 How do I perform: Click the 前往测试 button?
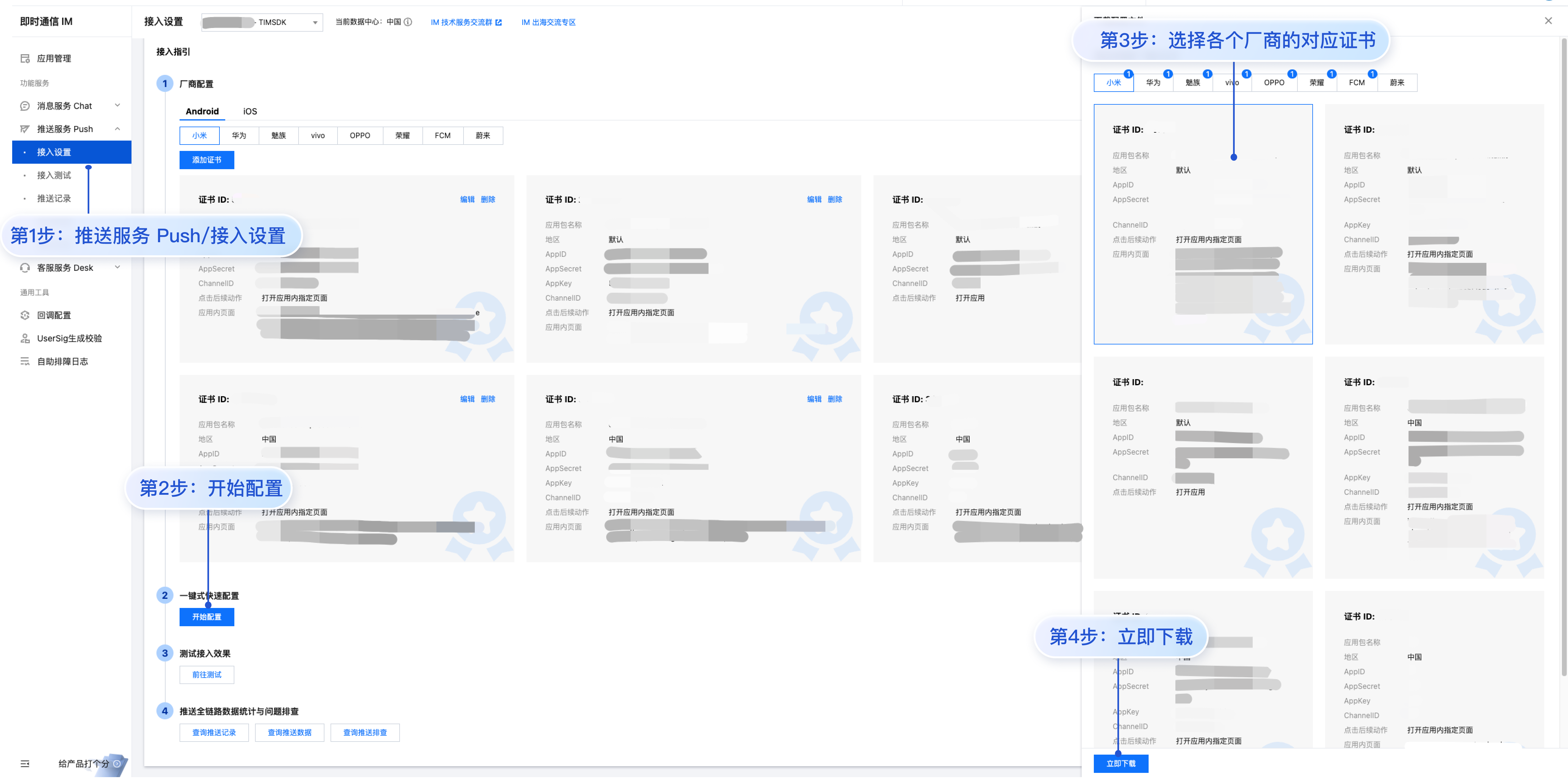coord(206,675)
